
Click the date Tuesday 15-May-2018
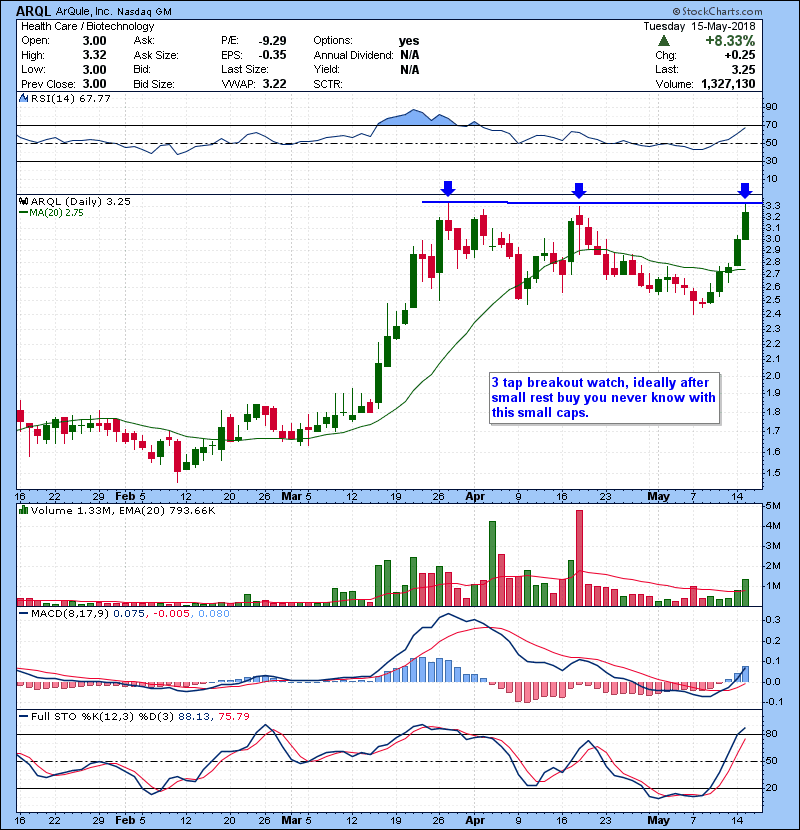(699, 26)
